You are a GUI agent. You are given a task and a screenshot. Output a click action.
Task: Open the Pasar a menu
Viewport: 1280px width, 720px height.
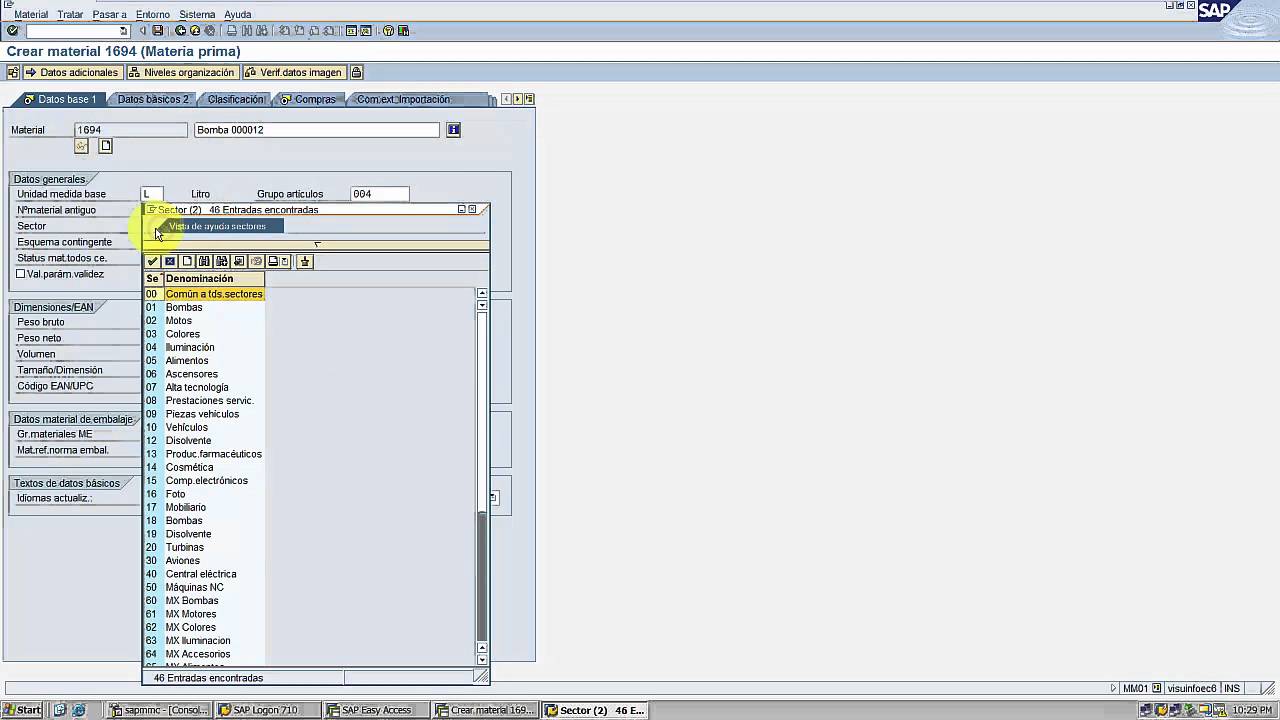point(109,15)
